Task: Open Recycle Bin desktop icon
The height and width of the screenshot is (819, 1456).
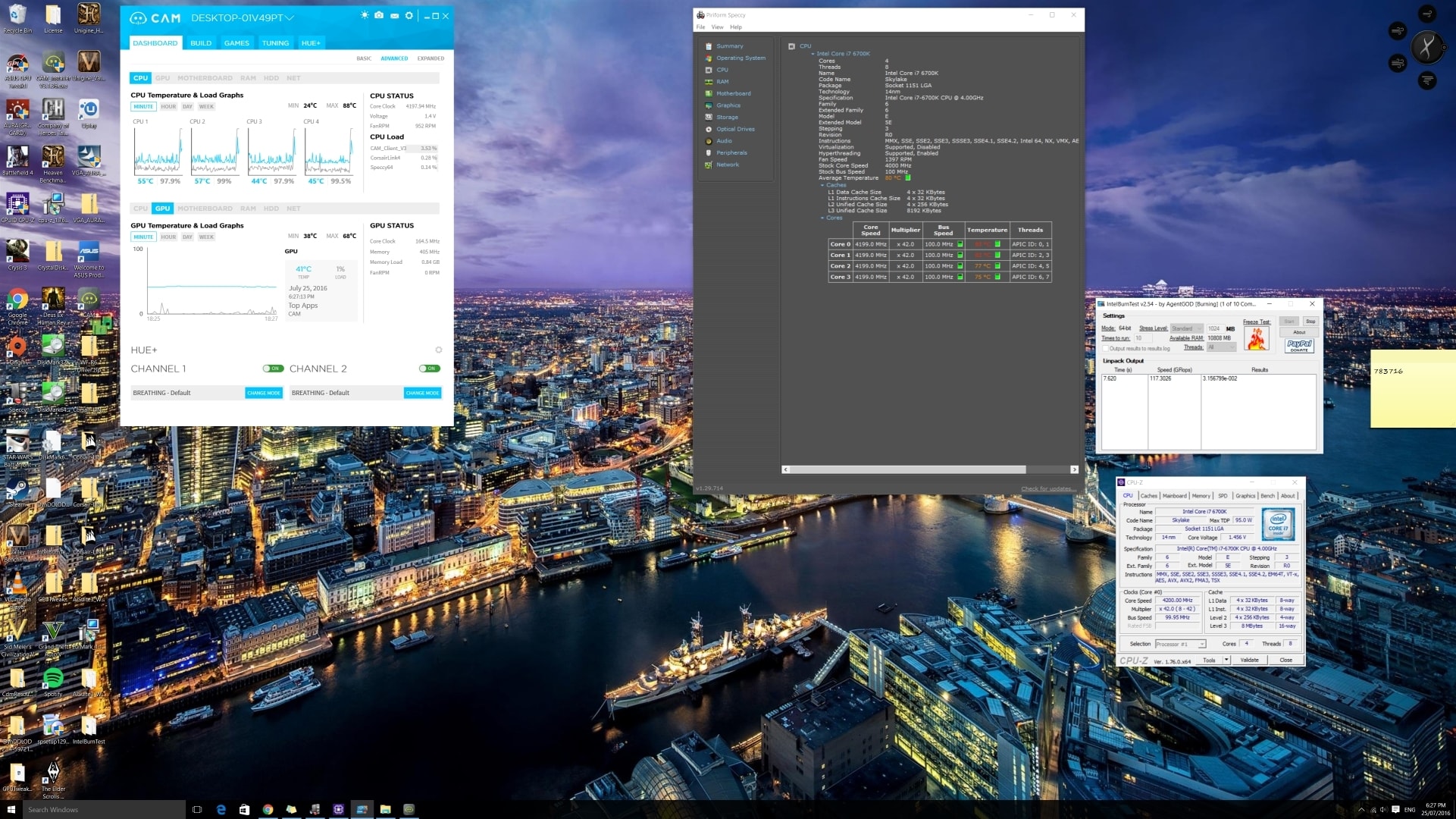Action: pos(17,19)
